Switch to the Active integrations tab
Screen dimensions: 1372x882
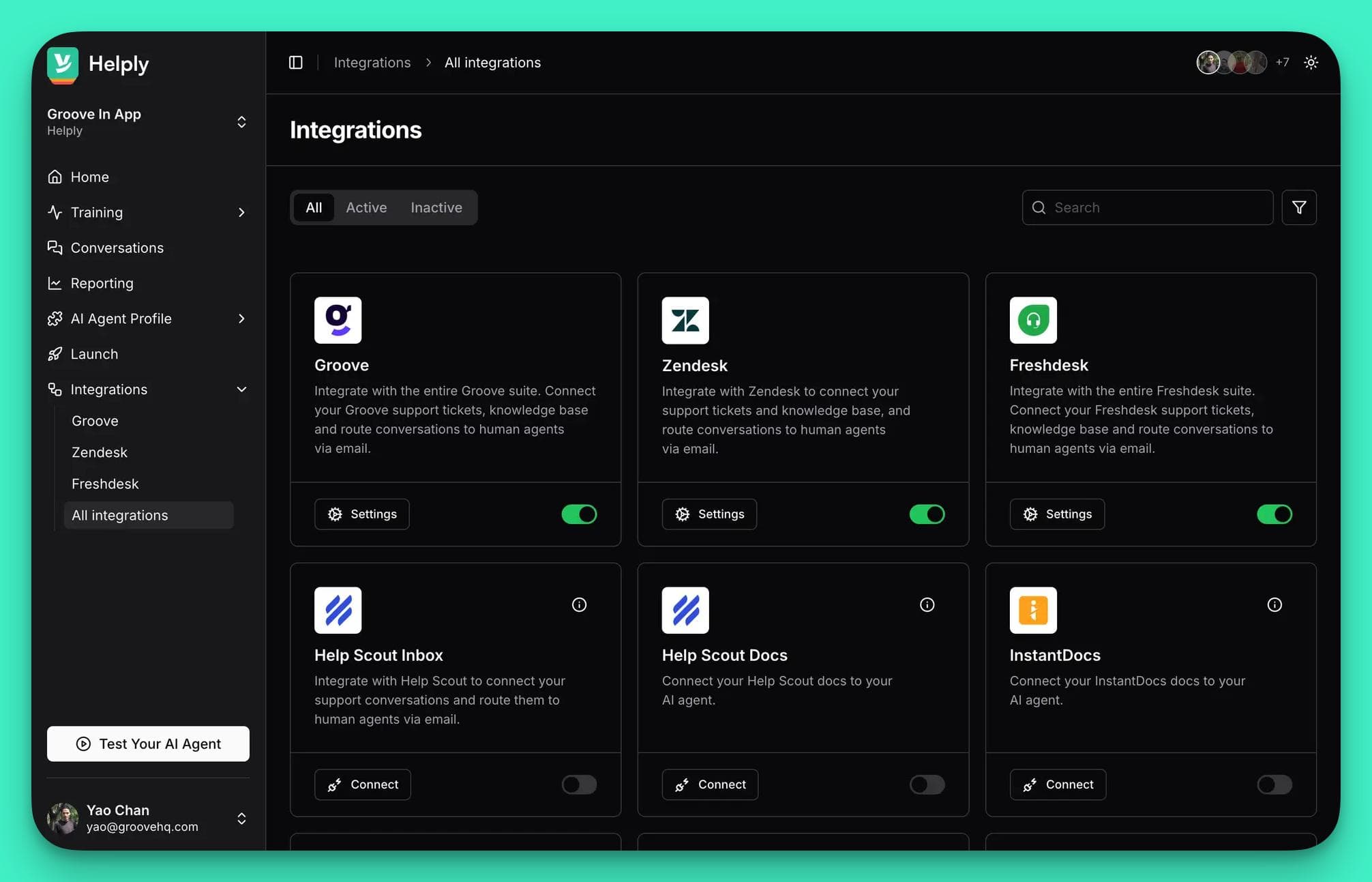366,207
